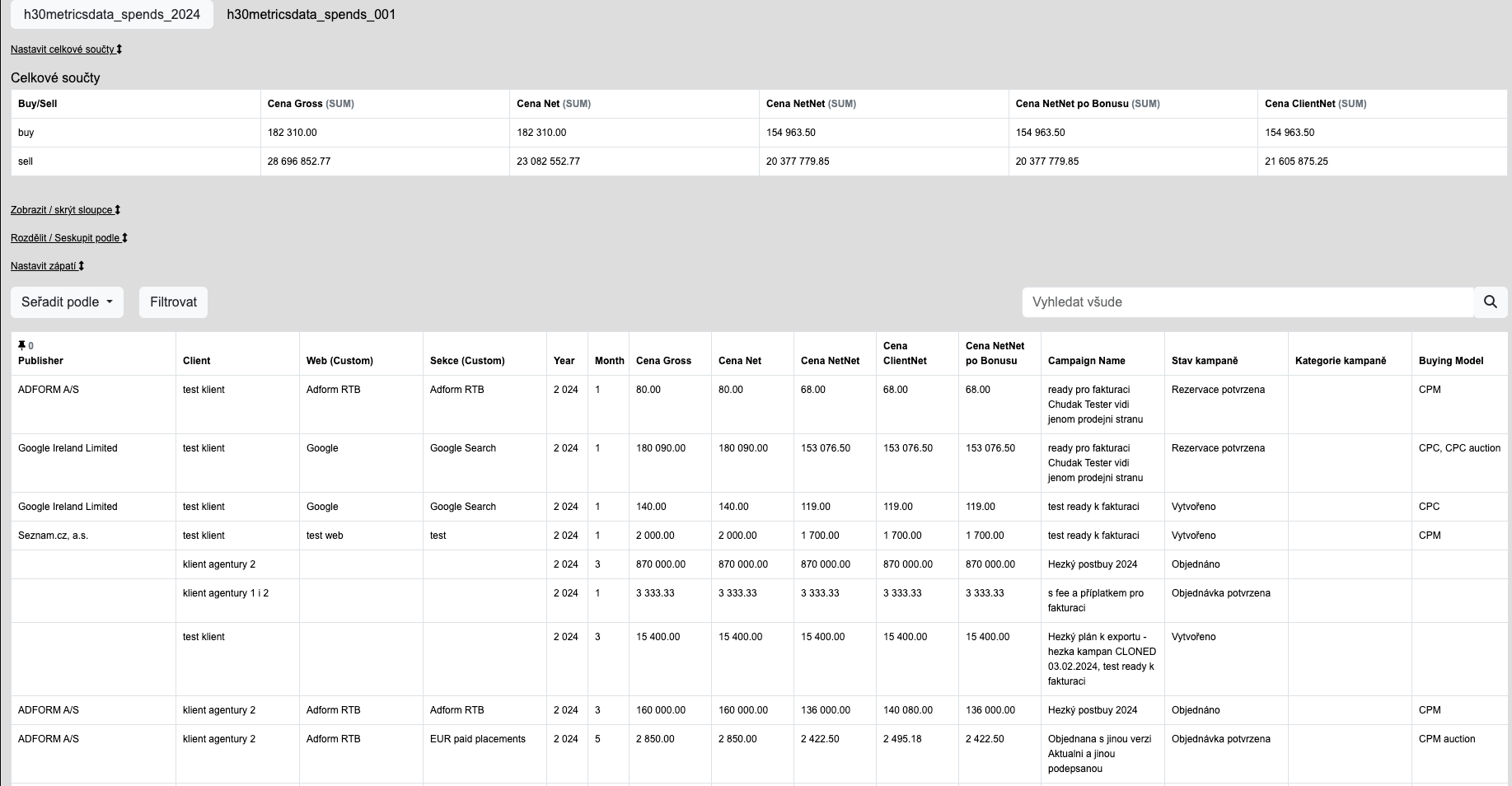Click the magnifier search button

tap(1490, 302)
